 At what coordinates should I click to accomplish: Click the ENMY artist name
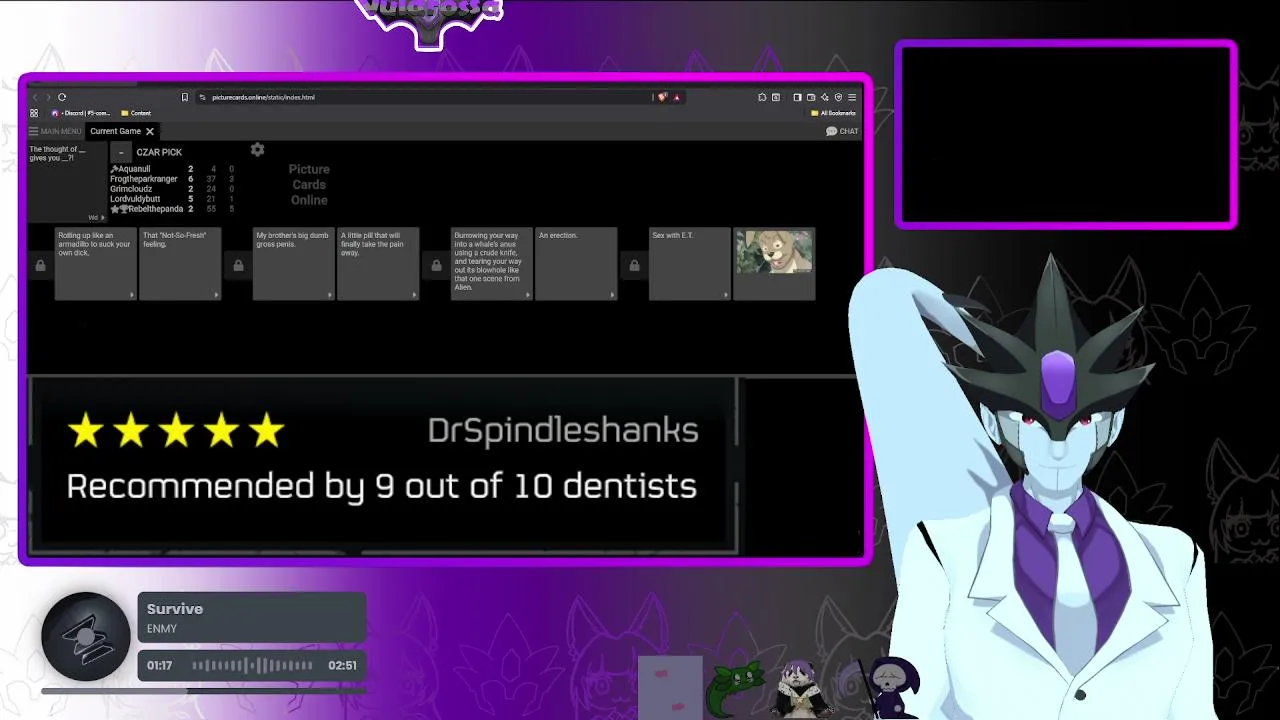coord(162,629)
